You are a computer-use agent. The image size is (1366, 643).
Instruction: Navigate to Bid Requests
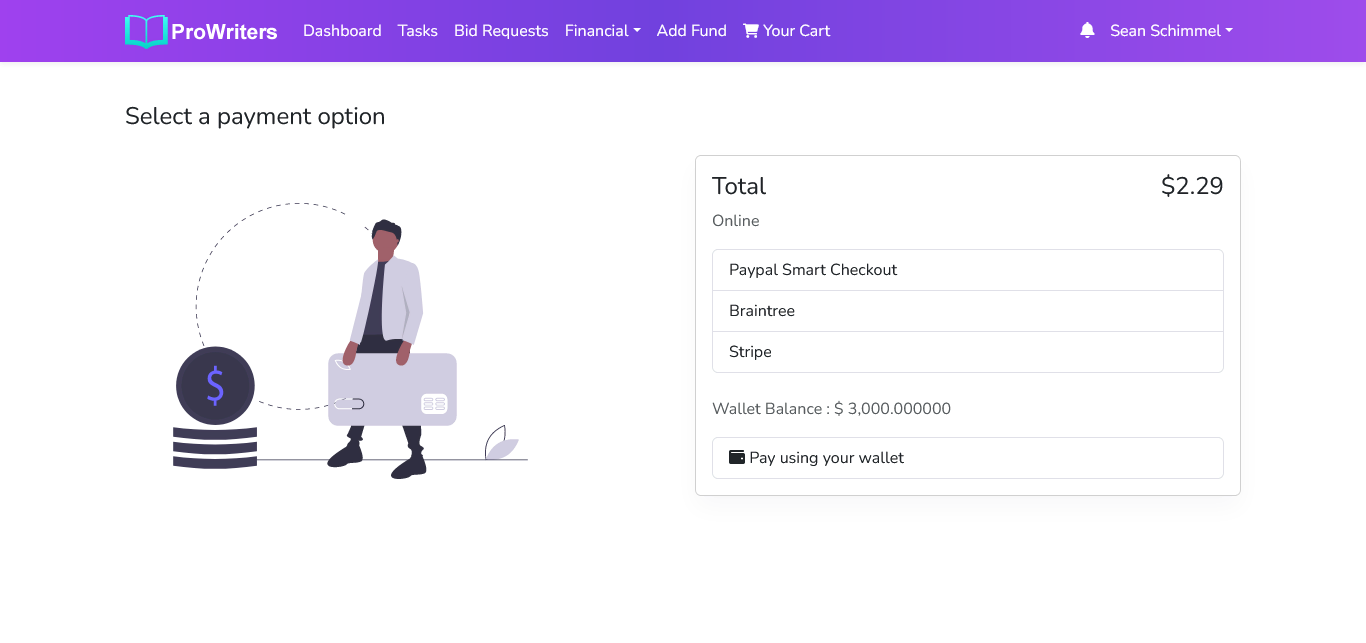501,31
